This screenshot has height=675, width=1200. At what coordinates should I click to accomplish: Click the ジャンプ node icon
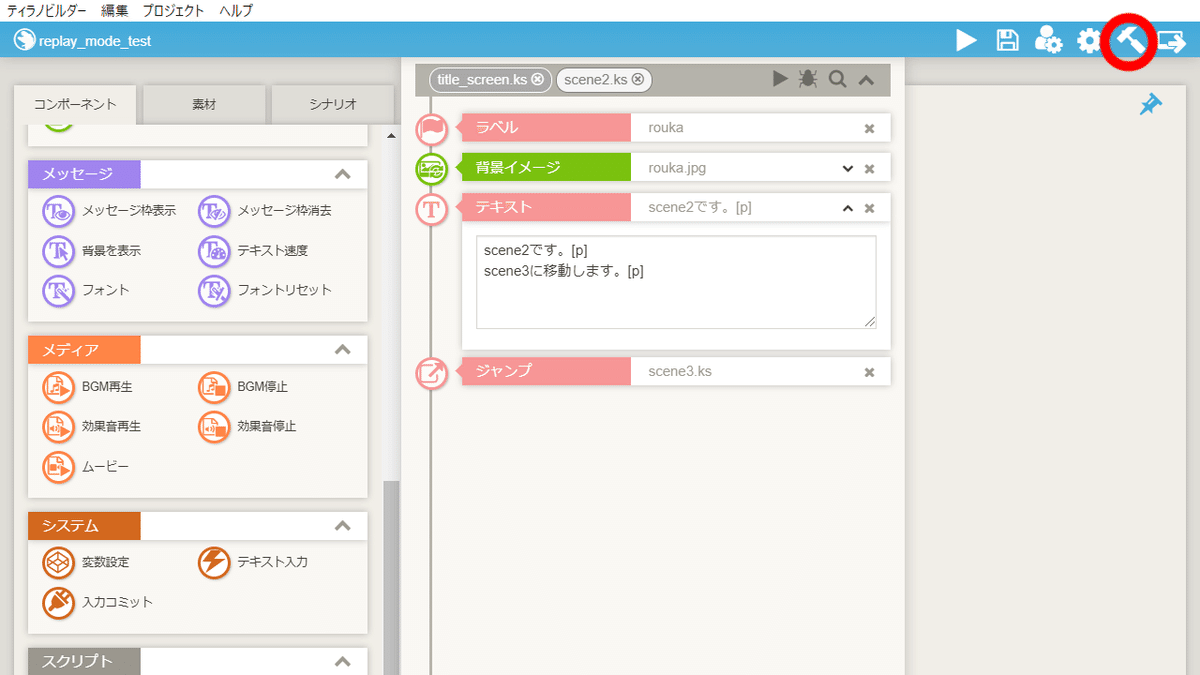tap(431, 372)
